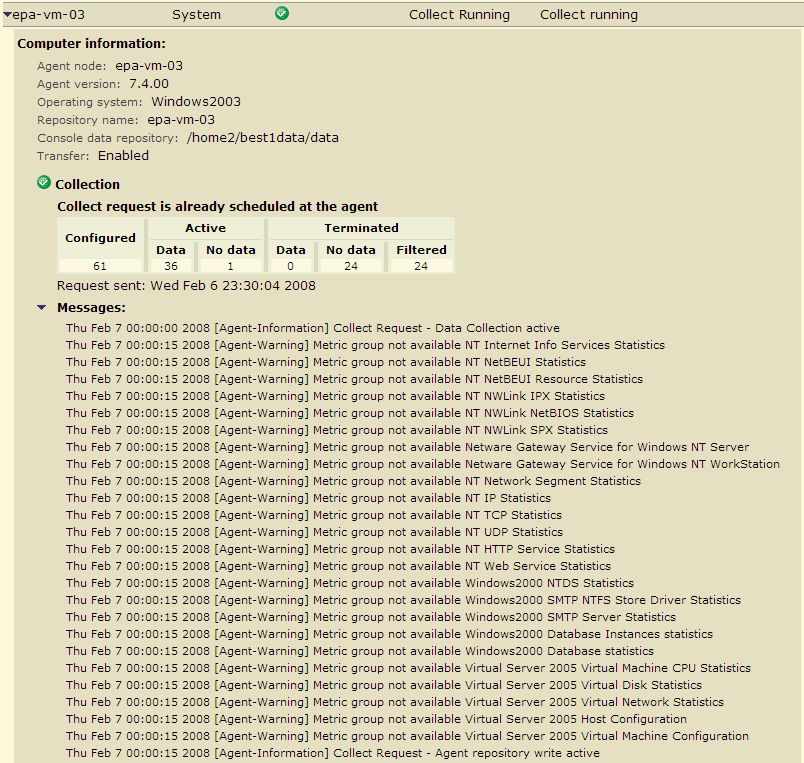Click the Repository name value epa-vm-03
Screen dimensions: 804x763
coord(181,119)
